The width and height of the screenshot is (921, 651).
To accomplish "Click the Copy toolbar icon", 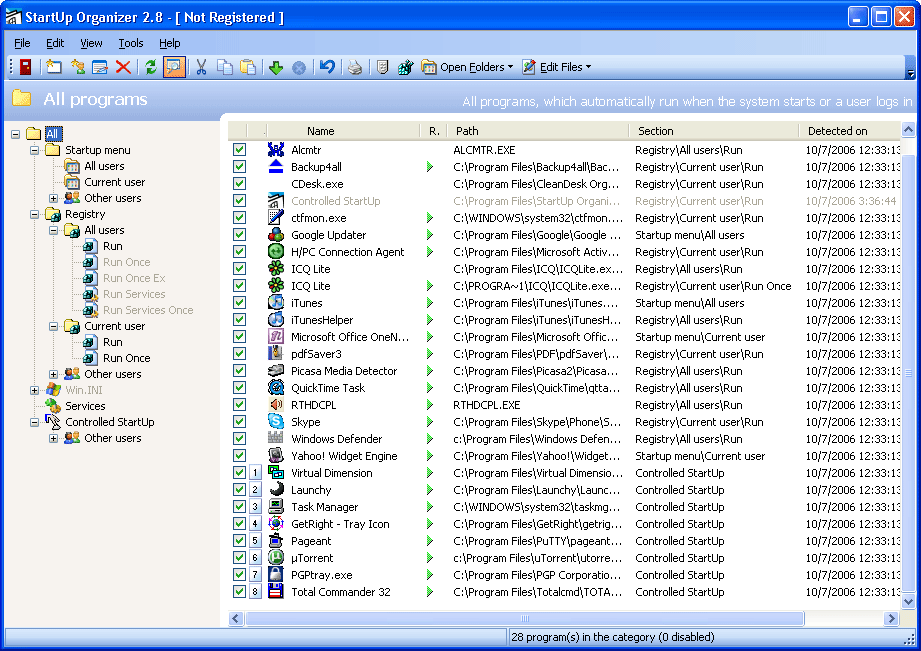I will (x=224, y=67).
